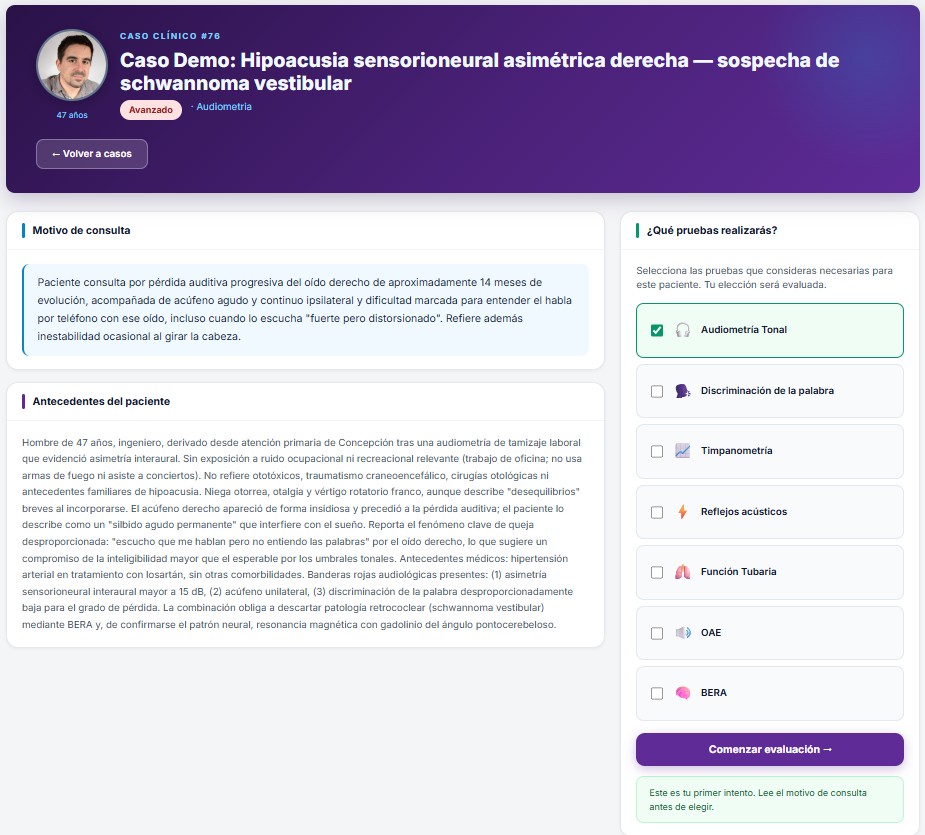Click the brain icon beside BERA
Viewport: 925px width, 835px height.
tap(683, 693)
